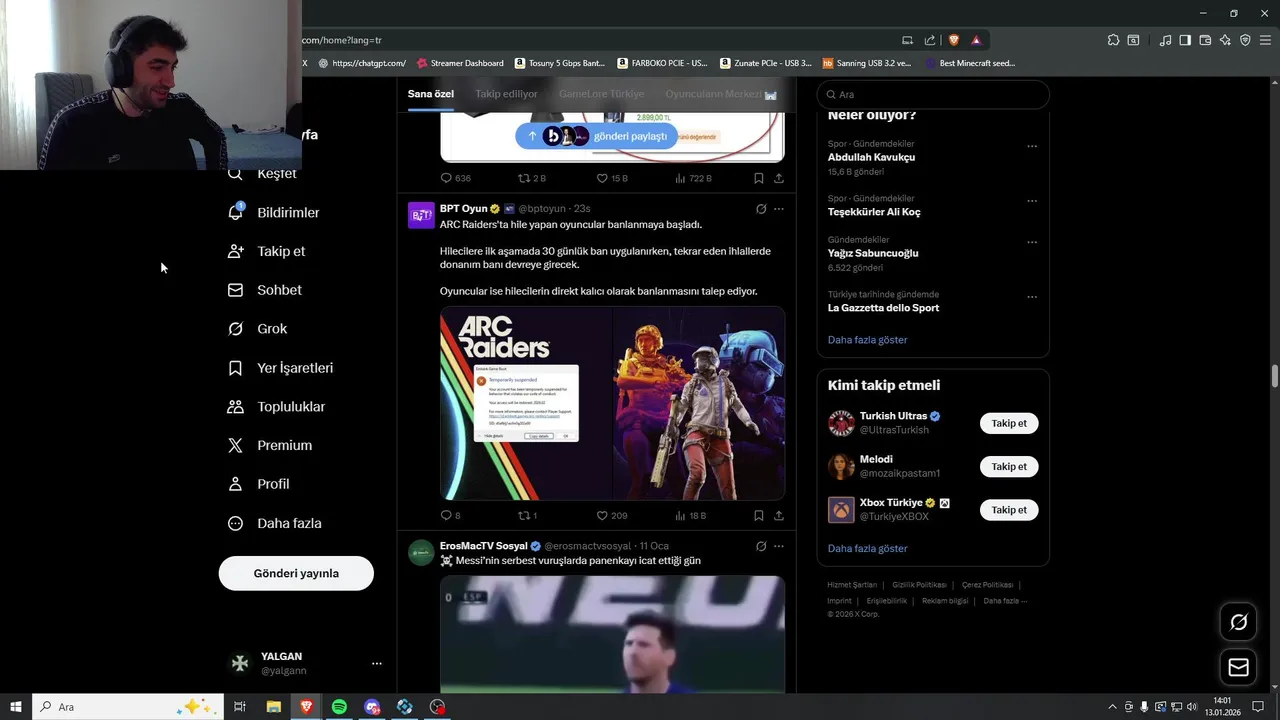
Task: Click the Gönderi yayınla button
Action: [x=296, y=573]
